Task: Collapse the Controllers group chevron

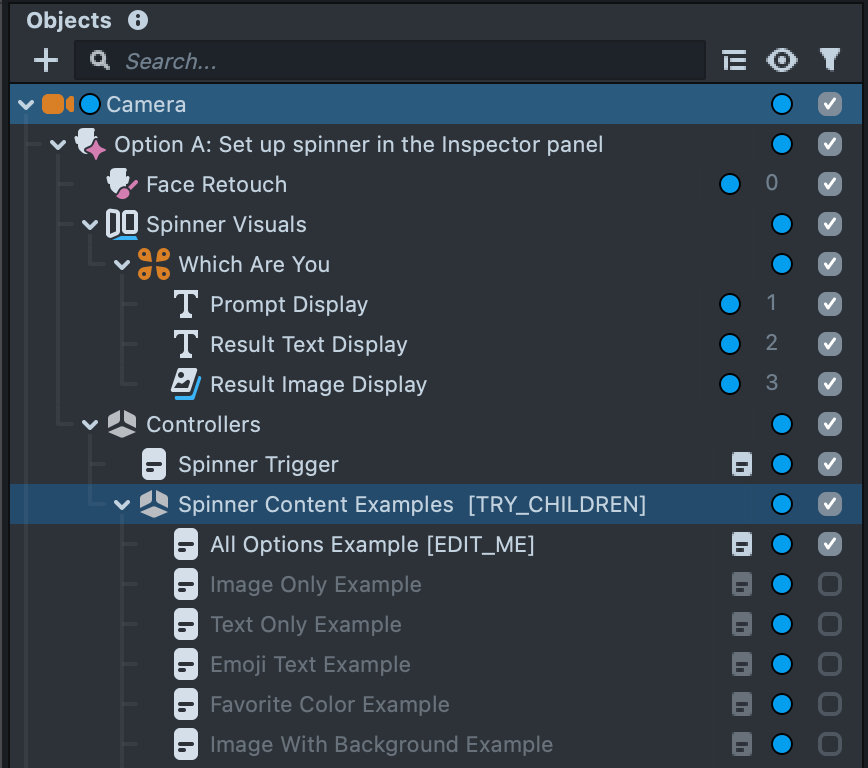Action: click(91, 424)
